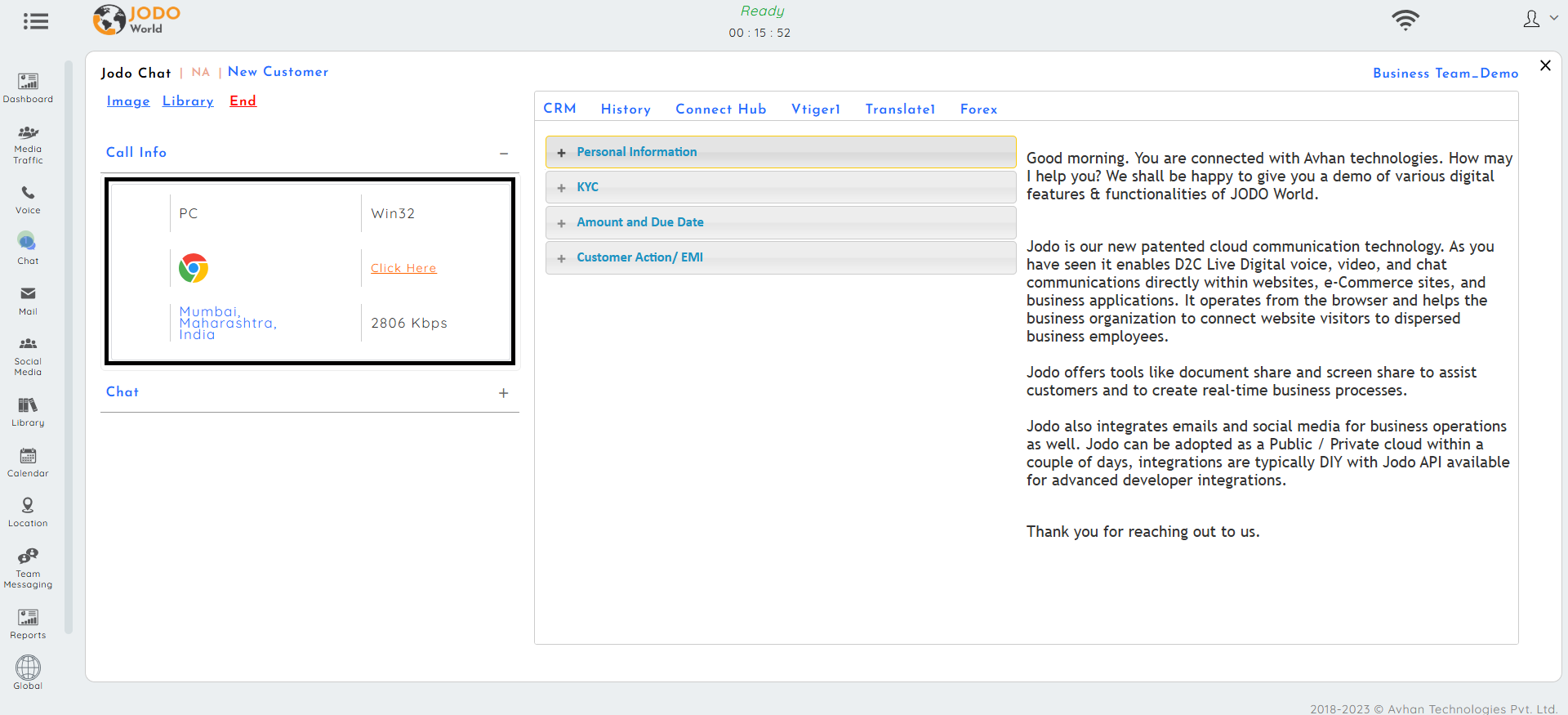Click the PC device value
1568x715 pixels.
189,213
